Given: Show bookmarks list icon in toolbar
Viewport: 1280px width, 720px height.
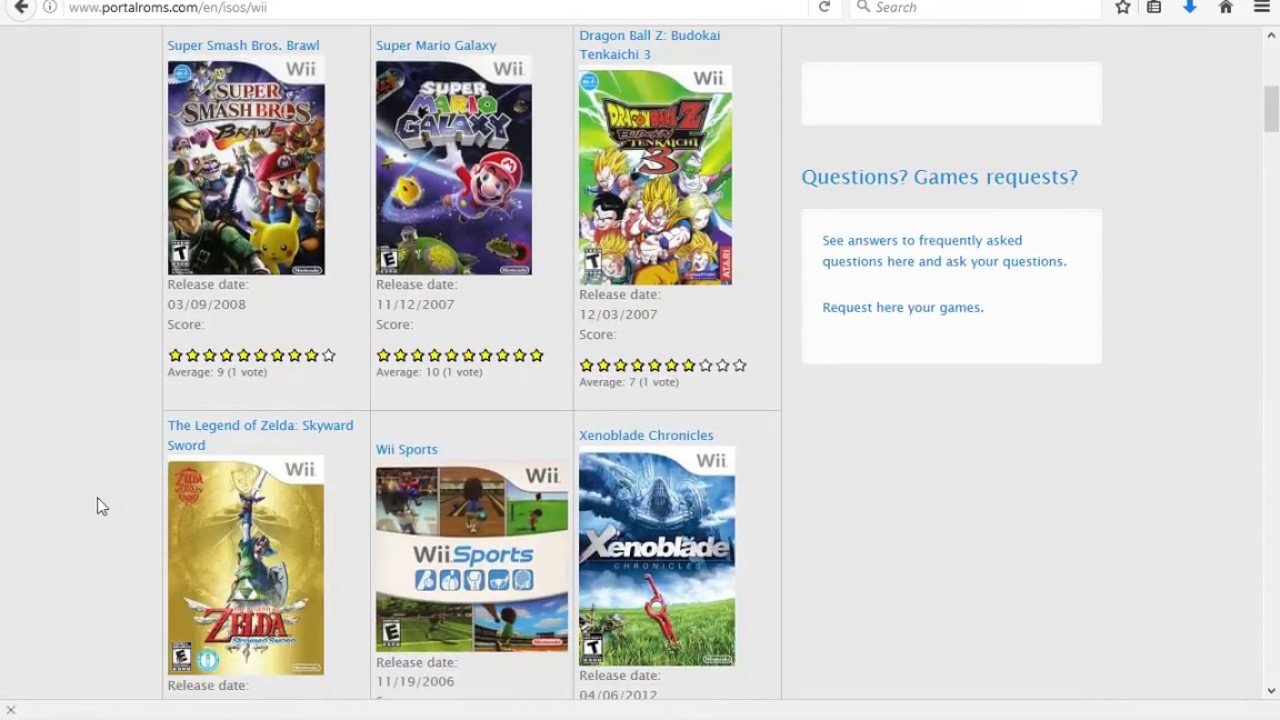Looking at the screenshot, I should click(1154, 7).
